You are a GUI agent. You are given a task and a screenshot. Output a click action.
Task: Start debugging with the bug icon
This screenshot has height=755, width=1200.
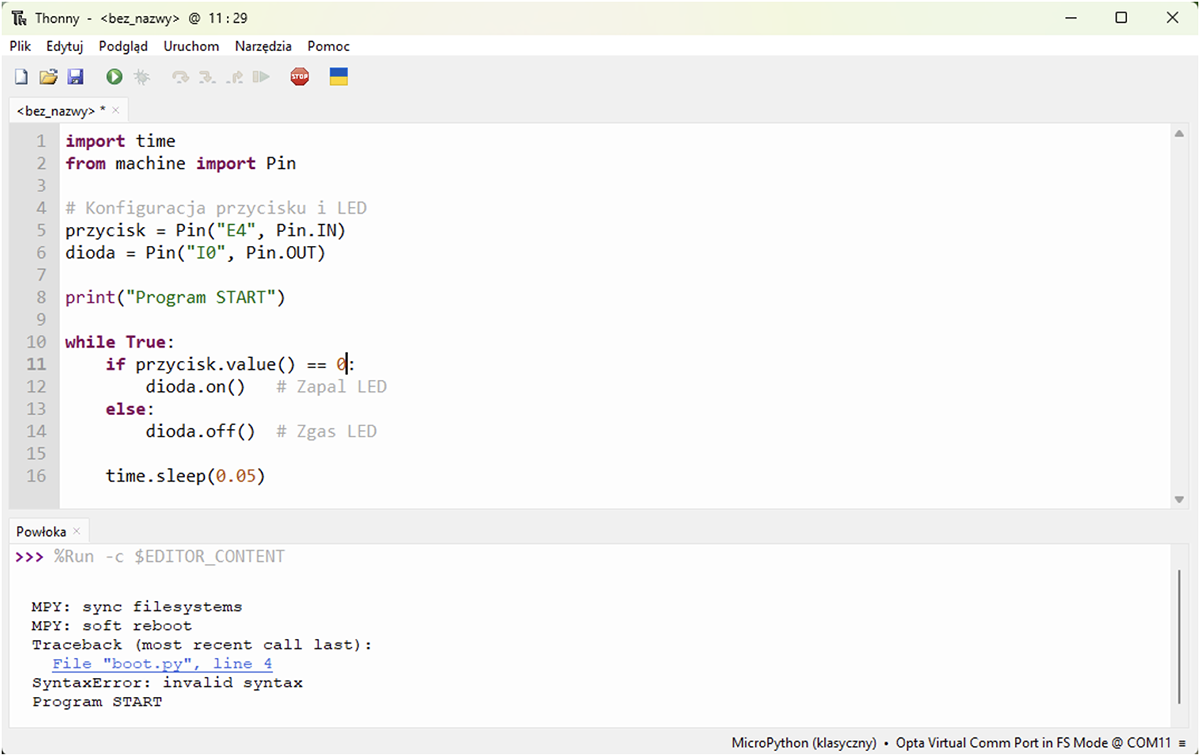click(142, 77)
